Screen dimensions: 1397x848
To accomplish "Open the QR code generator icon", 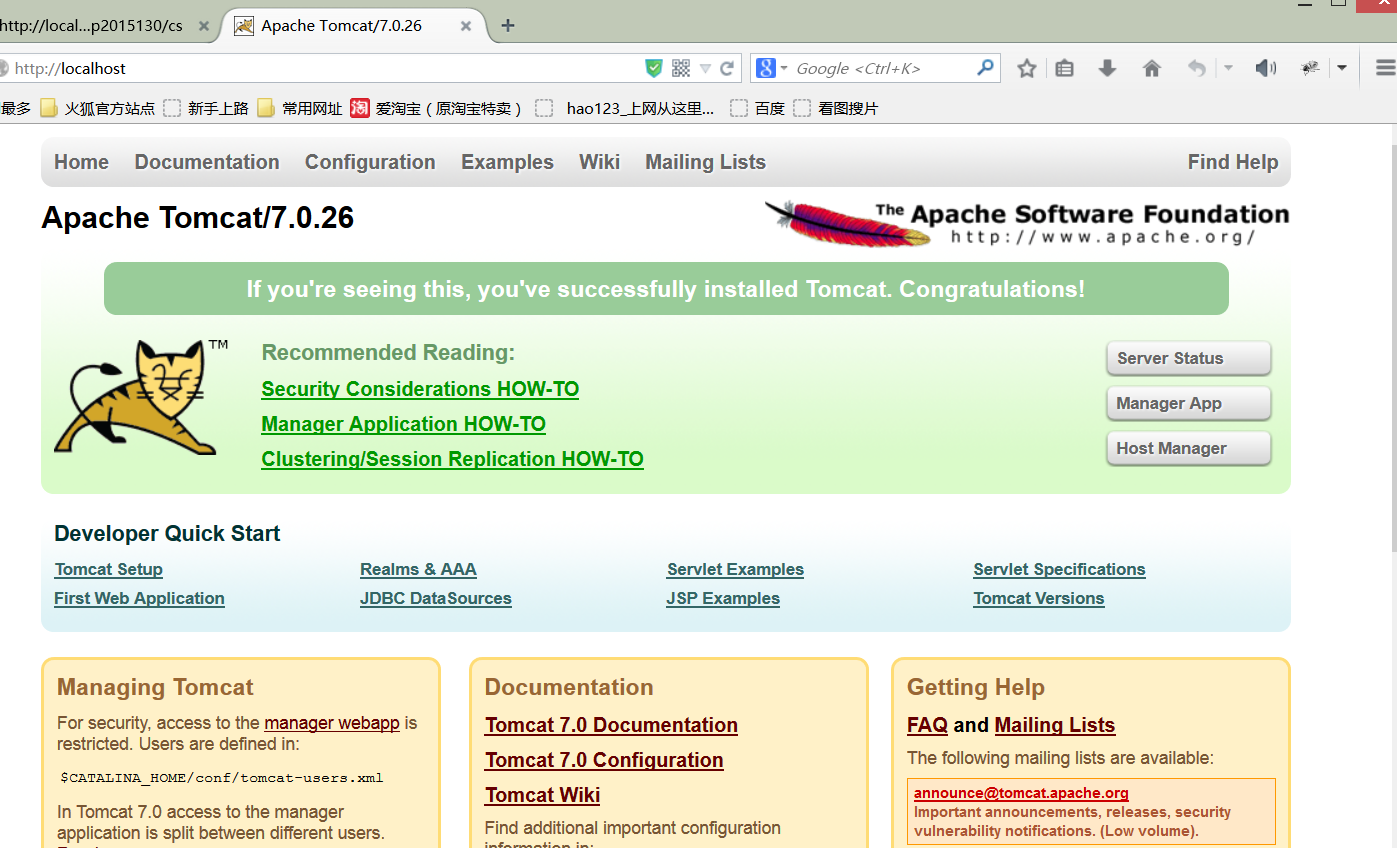I will (x=681, y=68).
